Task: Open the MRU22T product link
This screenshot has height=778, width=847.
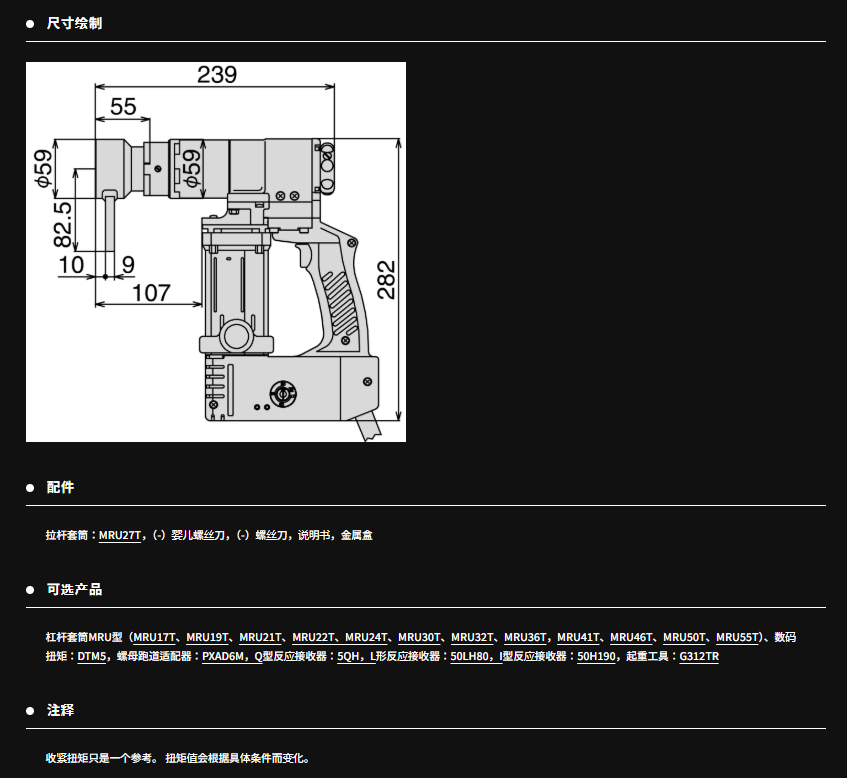Action: (x=314, y=637)
